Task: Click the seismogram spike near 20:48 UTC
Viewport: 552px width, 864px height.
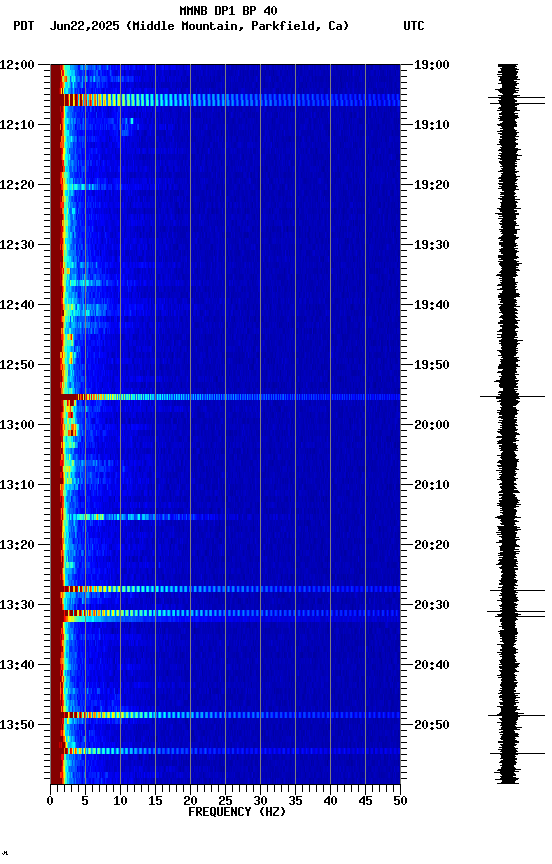Action: [x=516, y=715]
